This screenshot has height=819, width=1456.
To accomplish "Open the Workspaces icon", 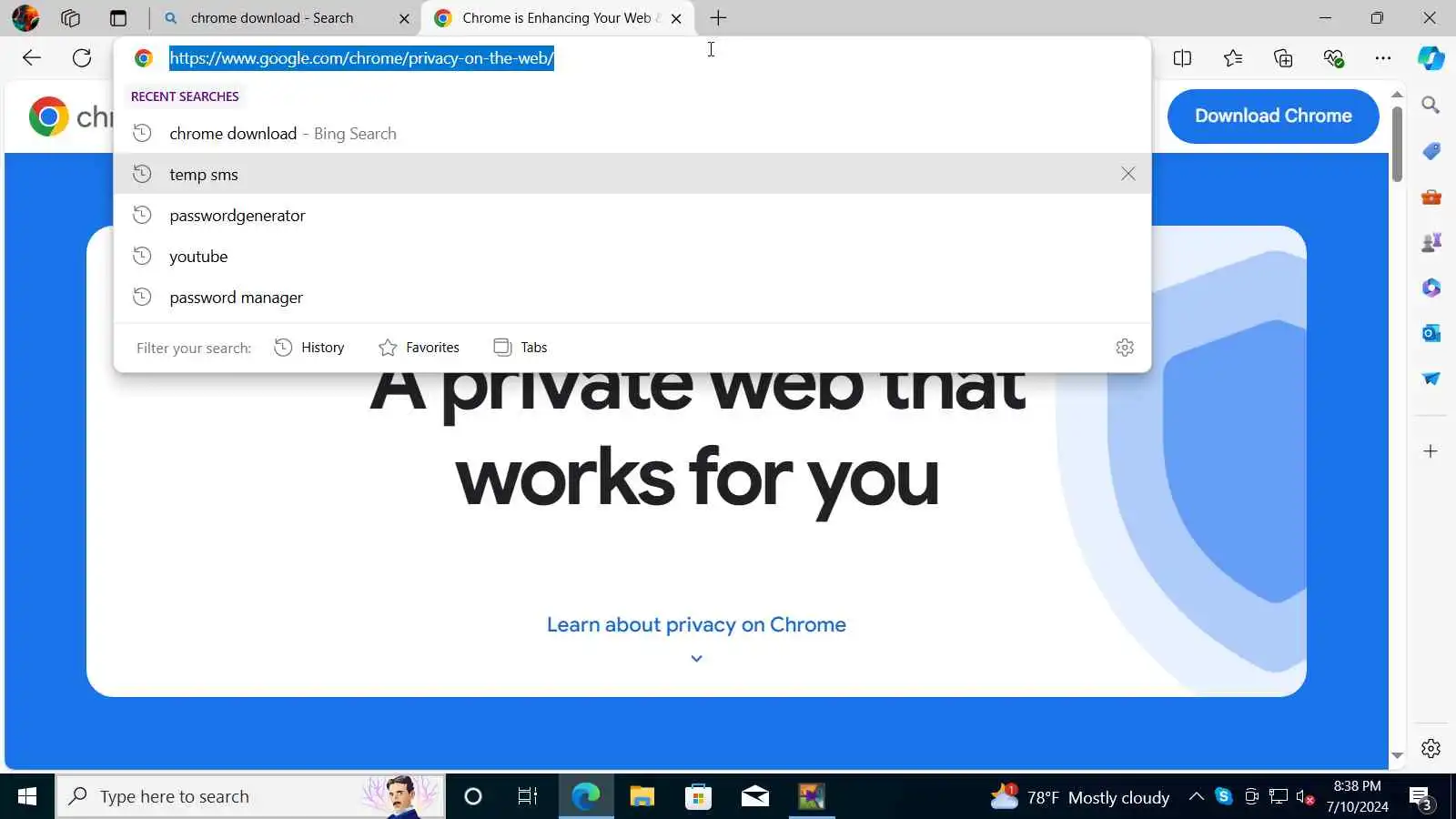I will [71, 17].
